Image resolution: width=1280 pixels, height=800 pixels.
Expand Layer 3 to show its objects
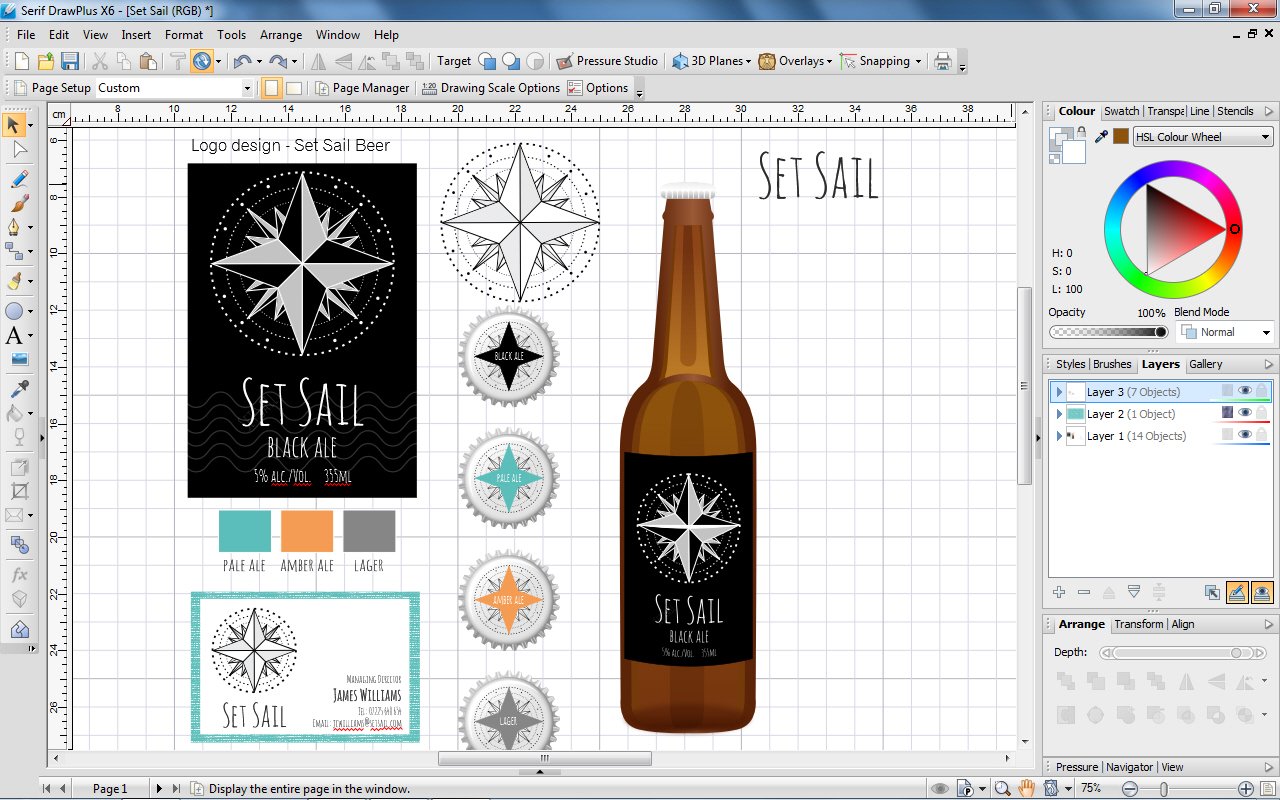pyautogui.click(x=1059, y=391)
